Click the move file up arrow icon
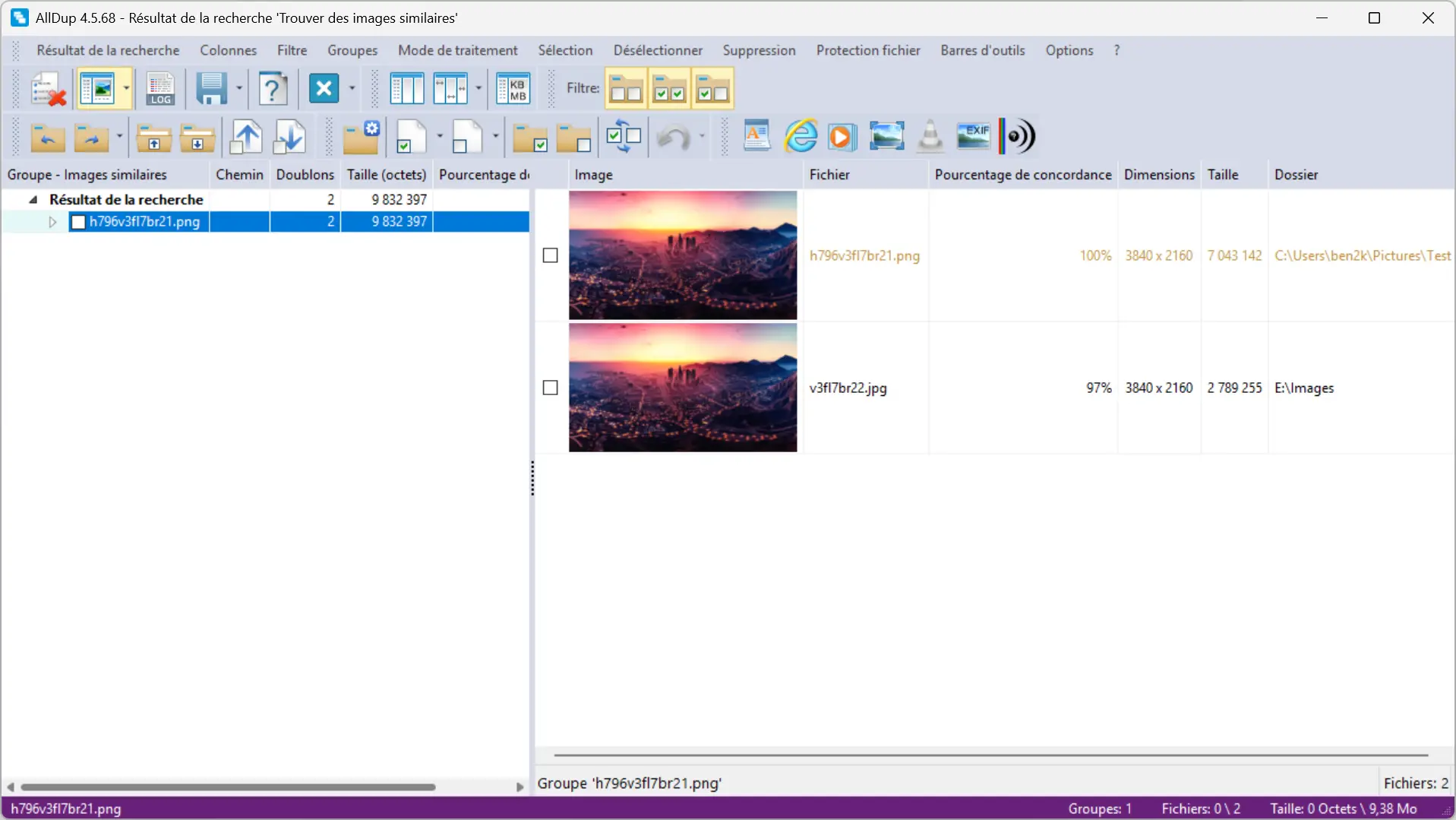This screenshot has width=1456, height=820. pyautogui.click(x=246, y=138)
